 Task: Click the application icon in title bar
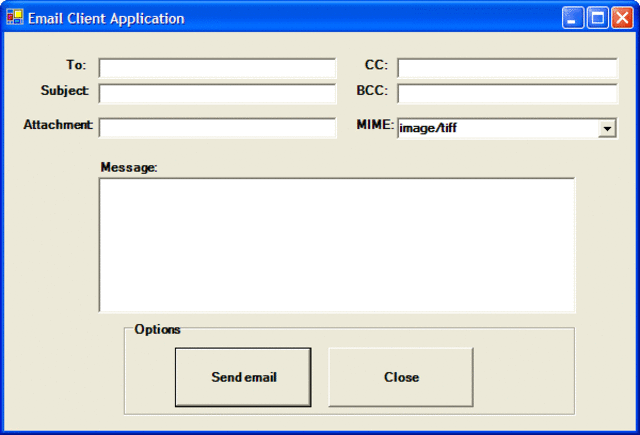pyautogui.click(x=15, y=18)
